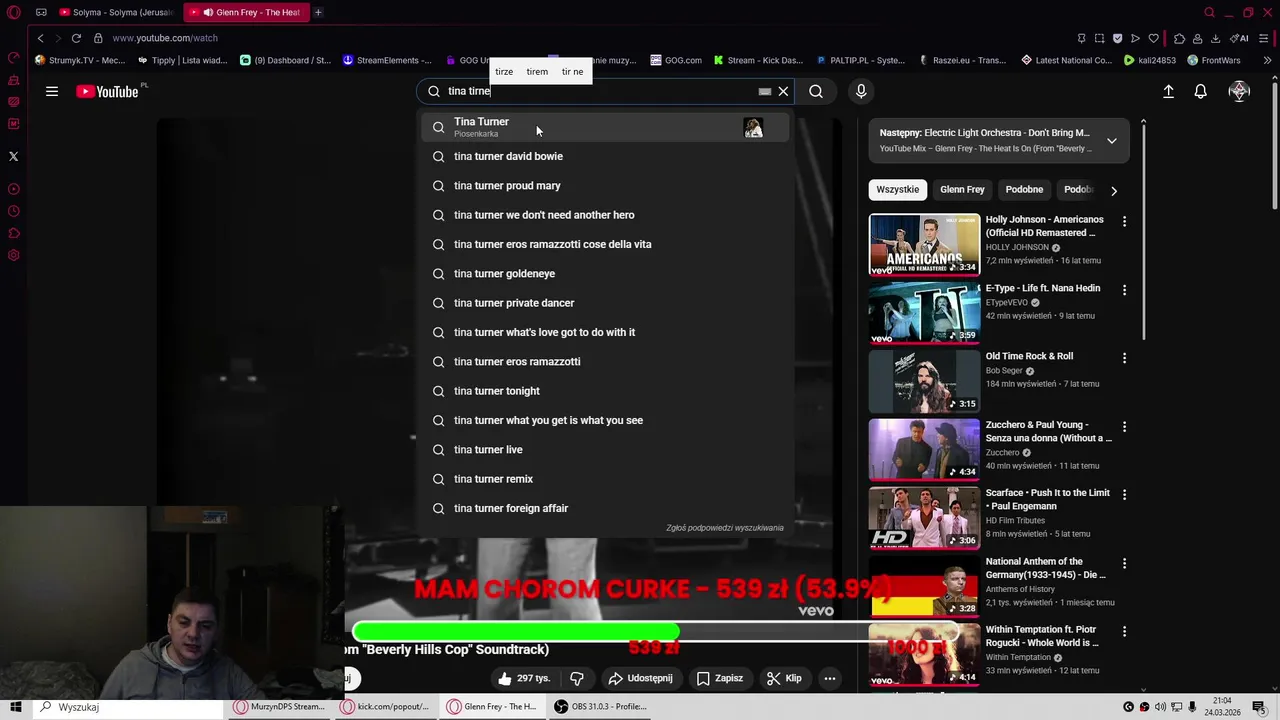Open Opera AI button in toolbar

(x=1239, y=38)
